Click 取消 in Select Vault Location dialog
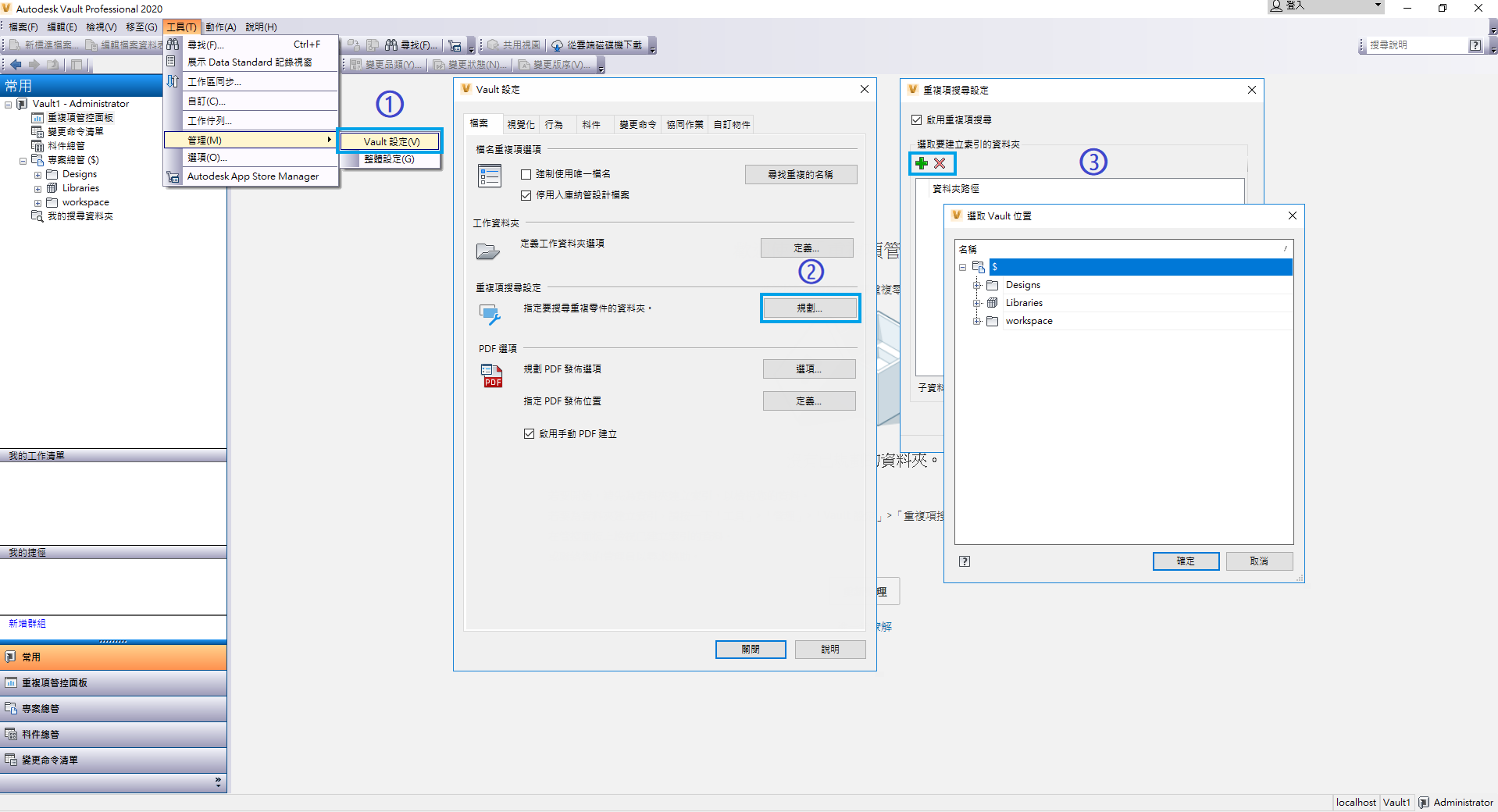The height and width of the screenshot is (812, 1498). pyautogui.click(x=1259, y=561)
